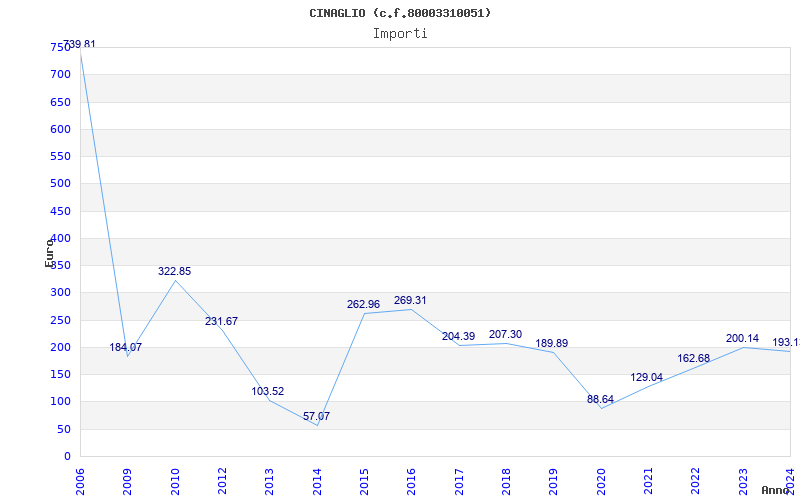Click the Anno x-axis label
The width and height of the screenshot is (800, 500).
(776, 490)
